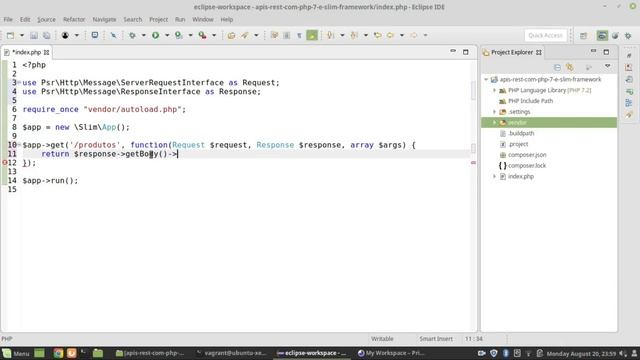The width and height of the screenshot is (640, 360).
Task: Open the Window menu
Action: pyautogui.click(x=202, y=20)
